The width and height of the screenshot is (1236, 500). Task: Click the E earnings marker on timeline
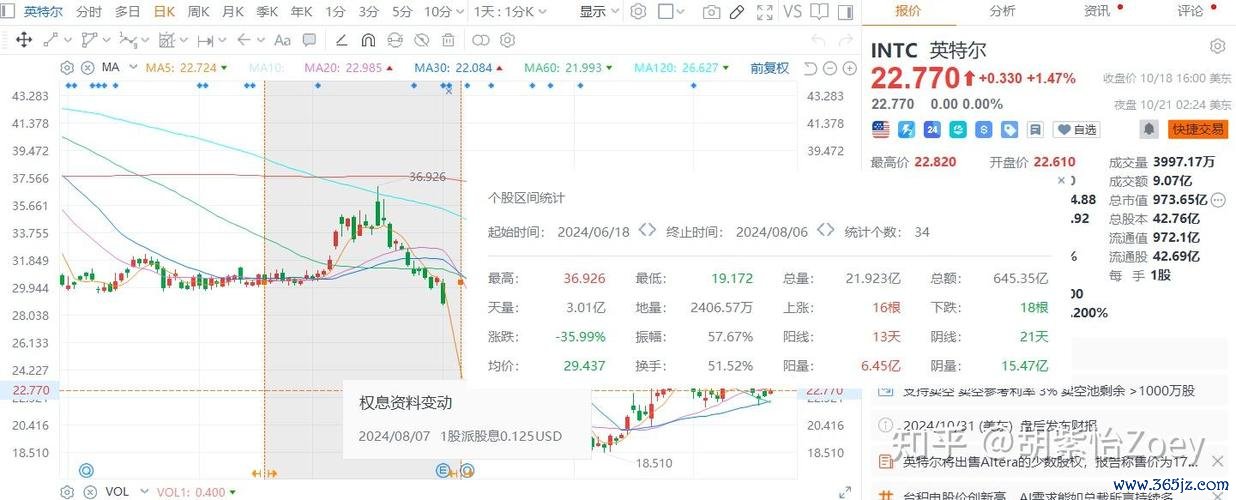coord(443,470)
